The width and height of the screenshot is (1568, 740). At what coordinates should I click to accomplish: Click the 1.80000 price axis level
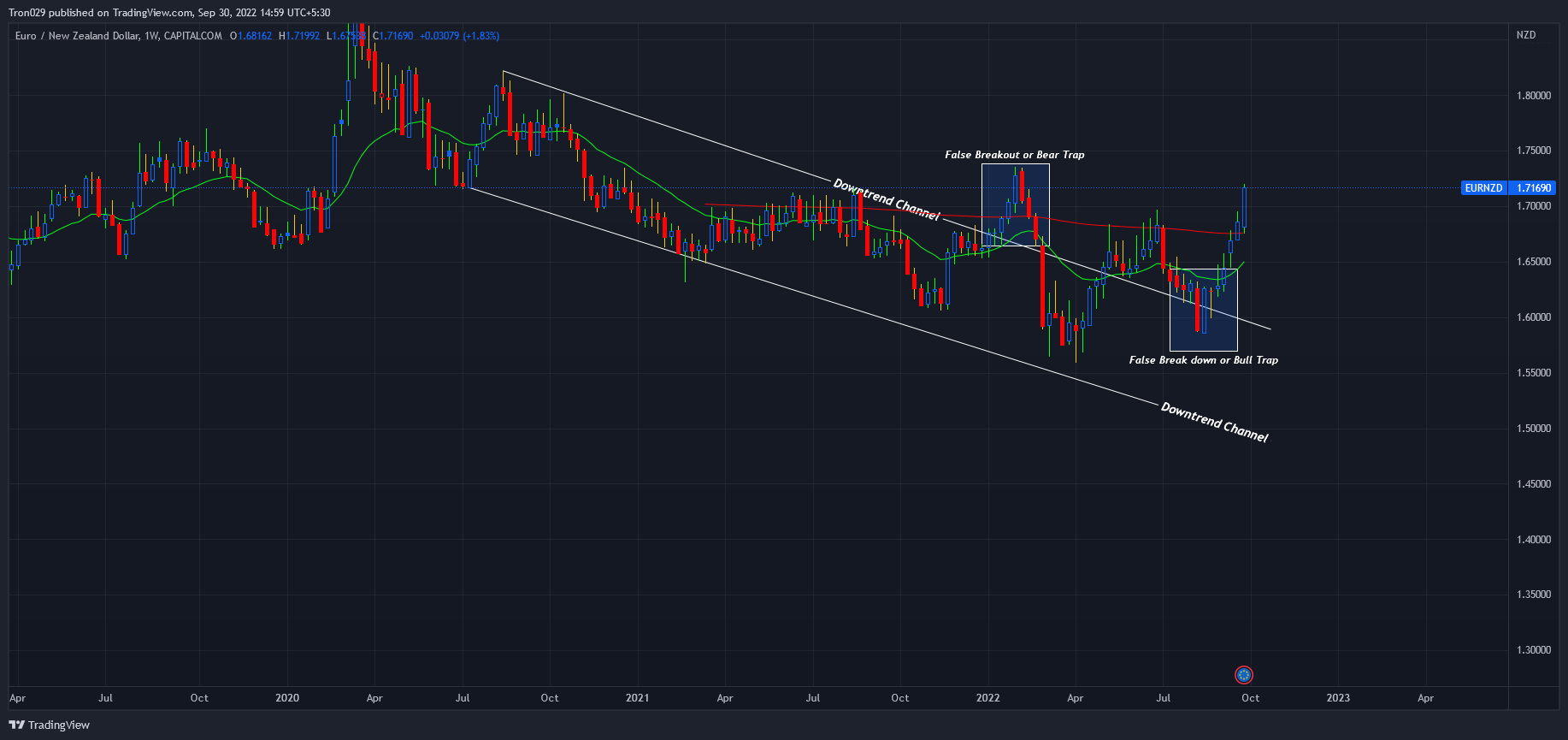[1533, 96]
